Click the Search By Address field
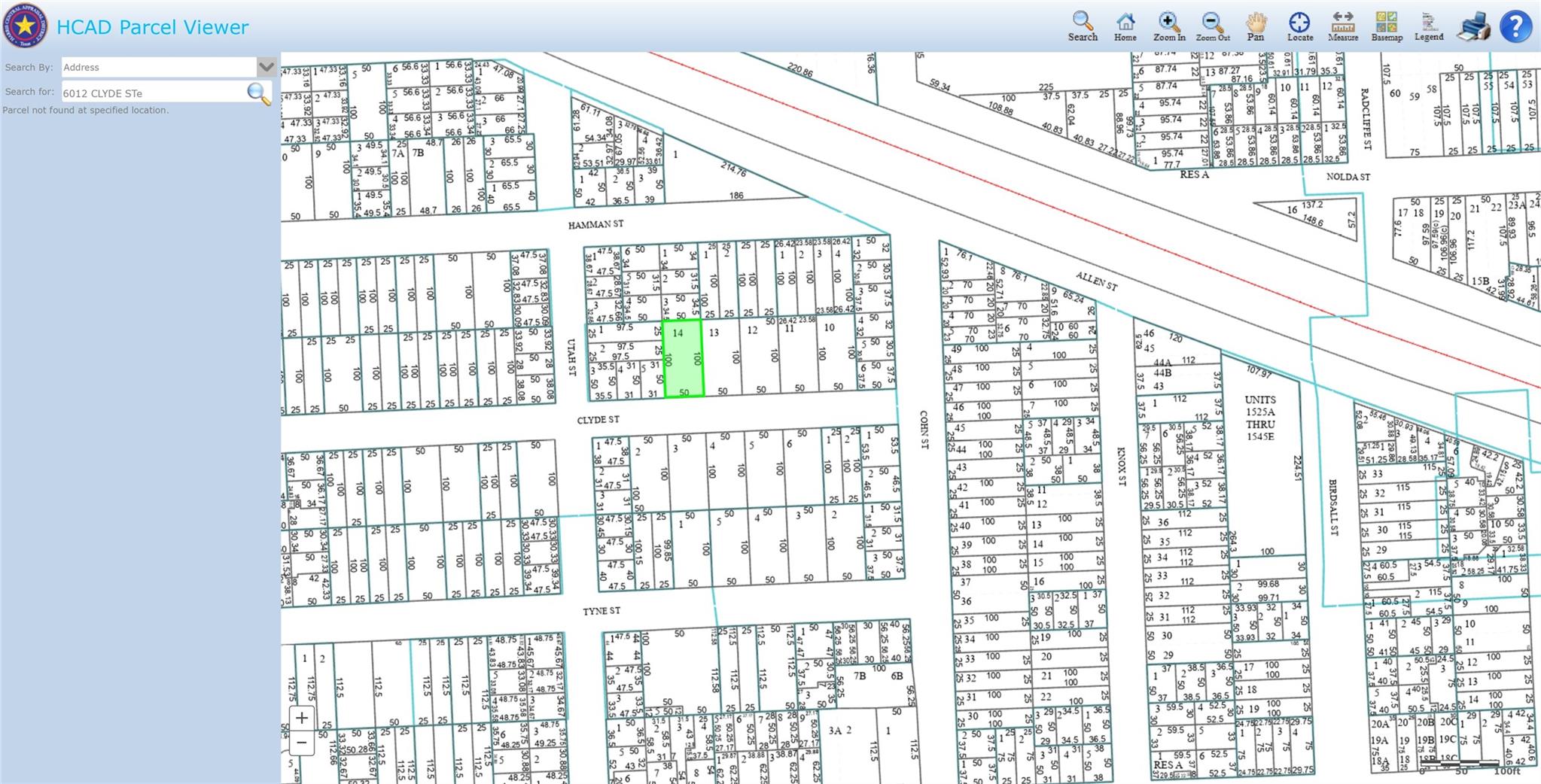 (158, 67)
